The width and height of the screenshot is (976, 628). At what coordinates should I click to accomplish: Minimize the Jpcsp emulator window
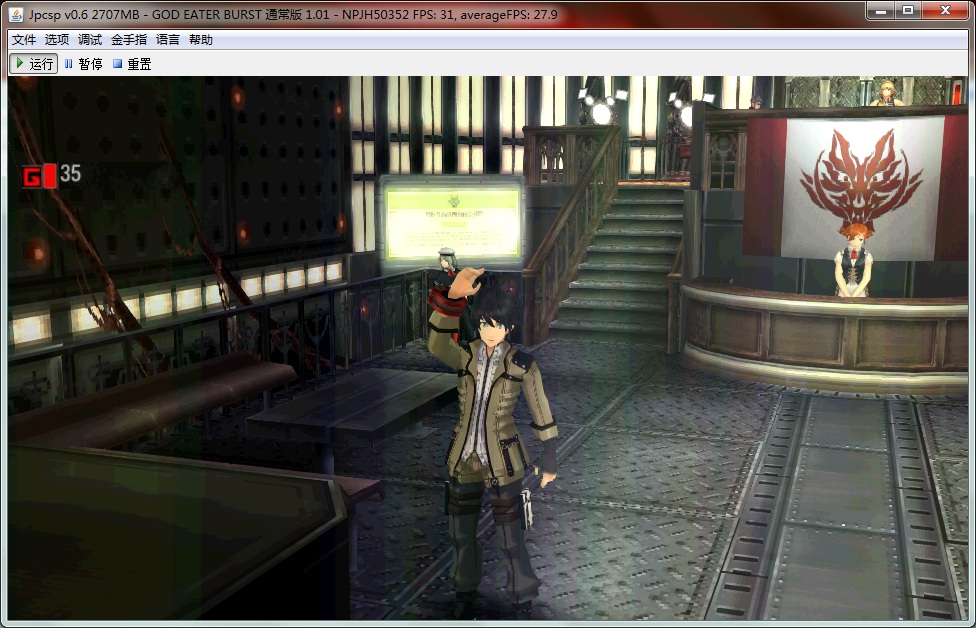click(x=879, y=10)
